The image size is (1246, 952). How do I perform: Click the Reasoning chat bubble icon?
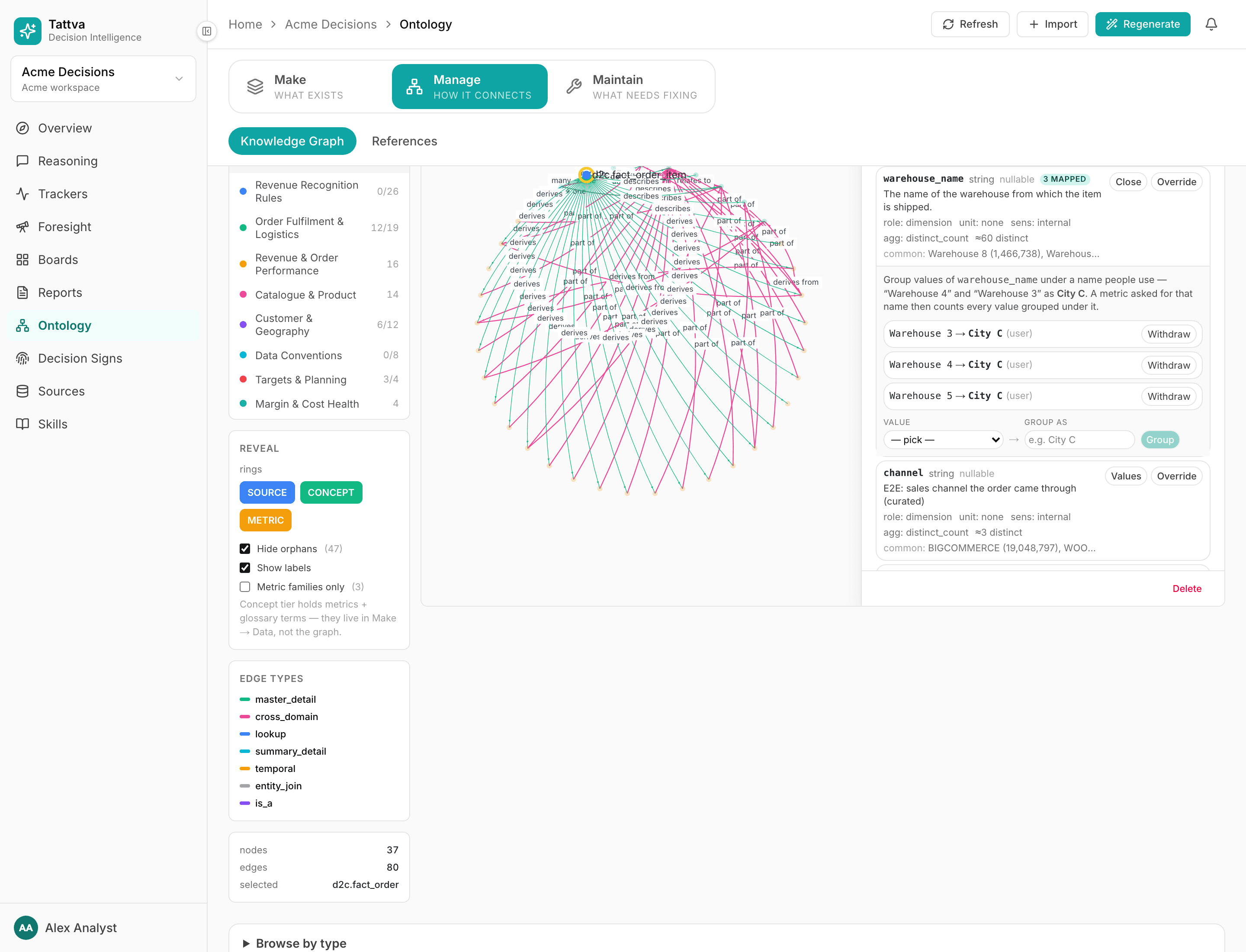[22, 161]
